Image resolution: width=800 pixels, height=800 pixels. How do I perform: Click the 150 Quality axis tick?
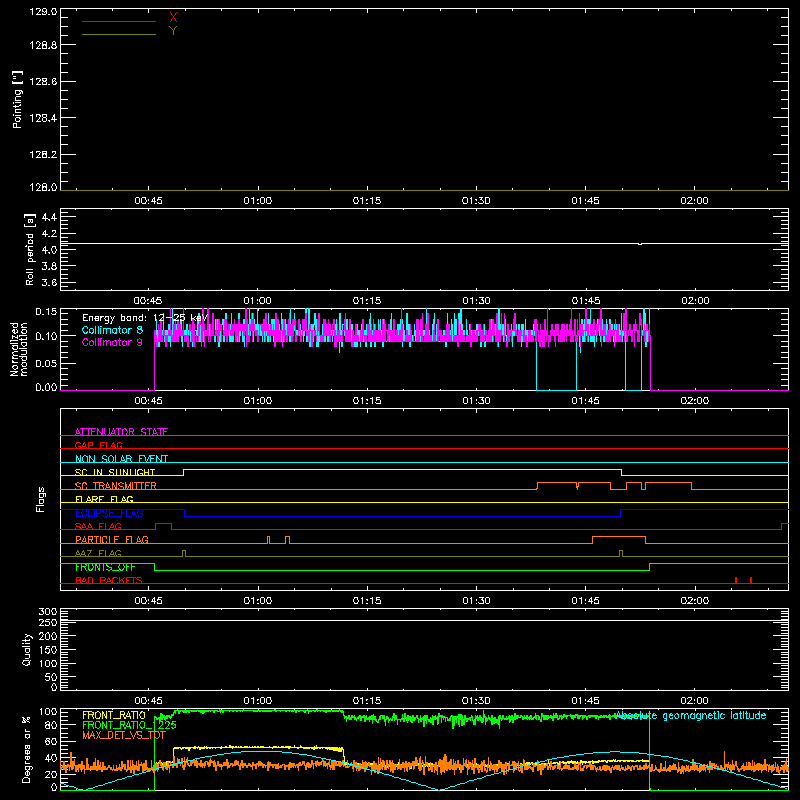coord(48,650)
